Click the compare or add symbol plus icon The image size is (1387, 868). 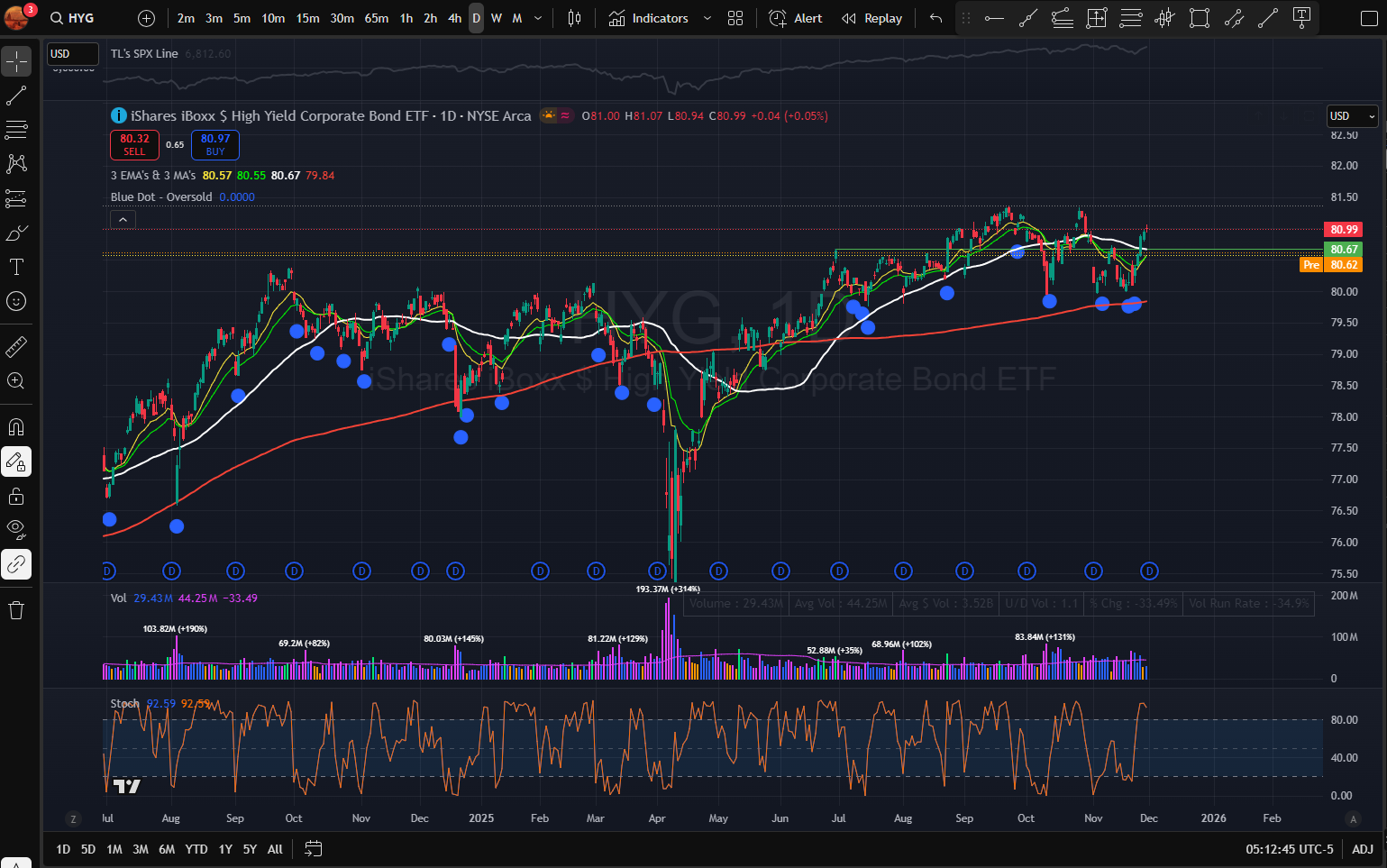point(147,18)
